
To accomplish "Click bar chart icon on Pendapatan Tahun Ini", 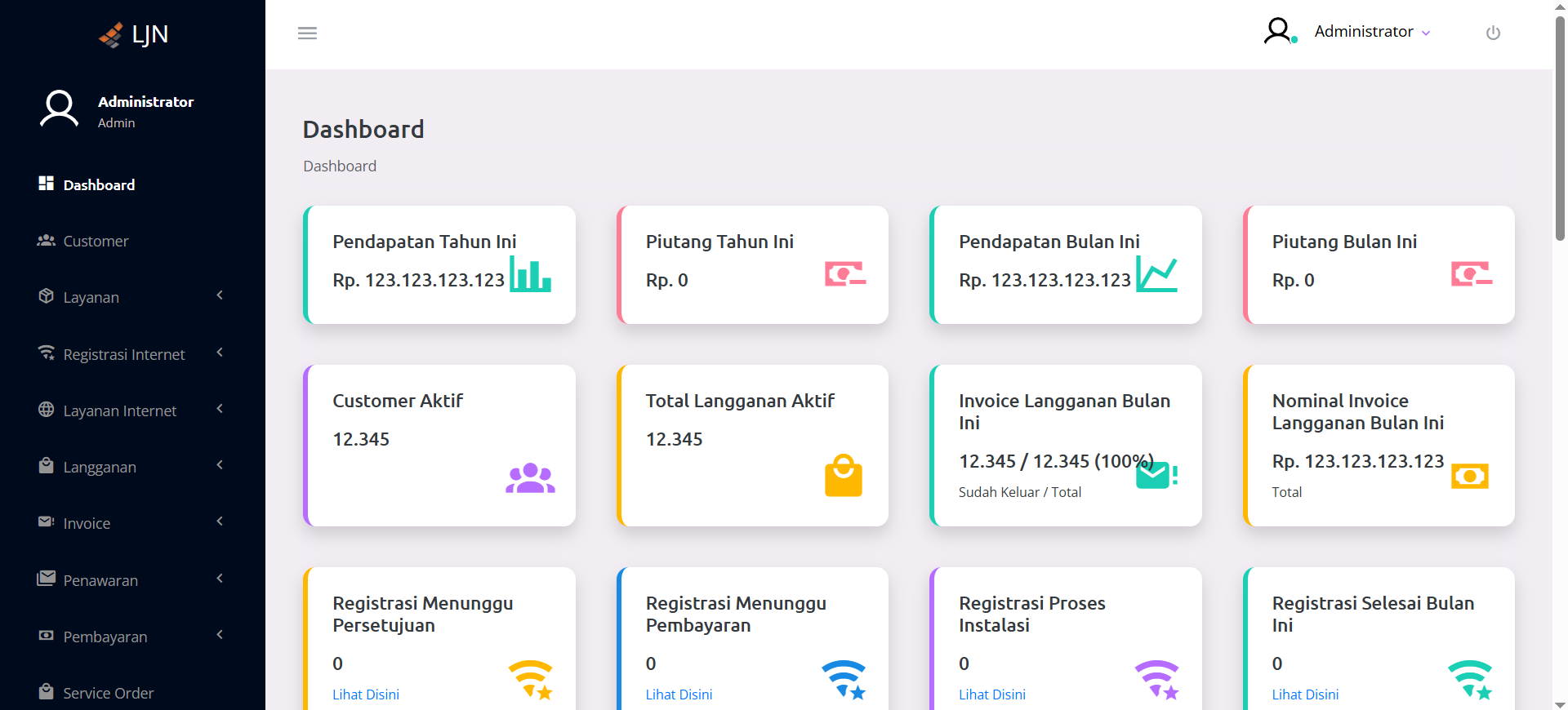I will pos(530,274).
